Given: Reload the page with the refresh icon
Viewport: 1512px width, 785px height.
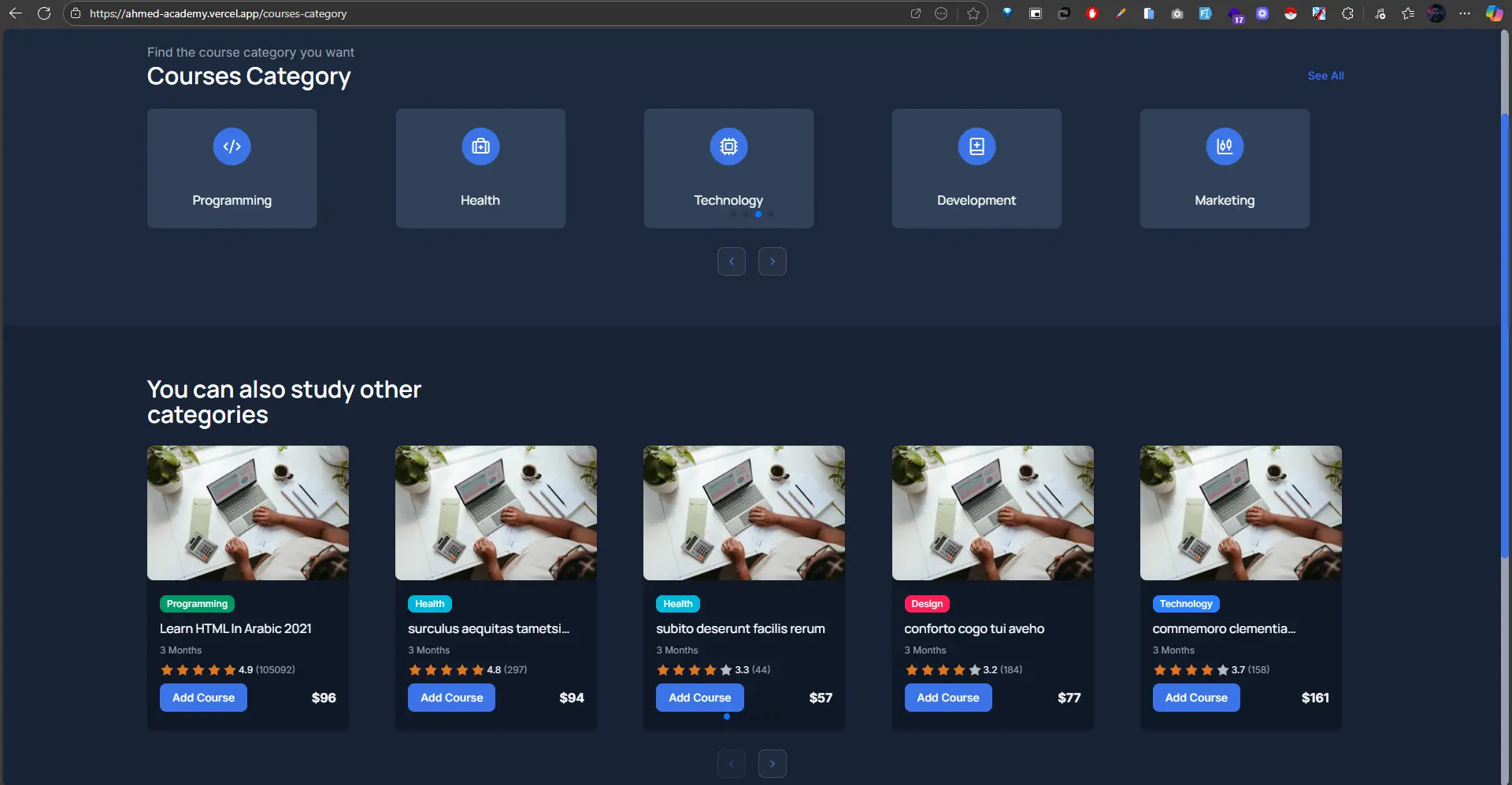Looking at the screenshot, I should [44, 13].
